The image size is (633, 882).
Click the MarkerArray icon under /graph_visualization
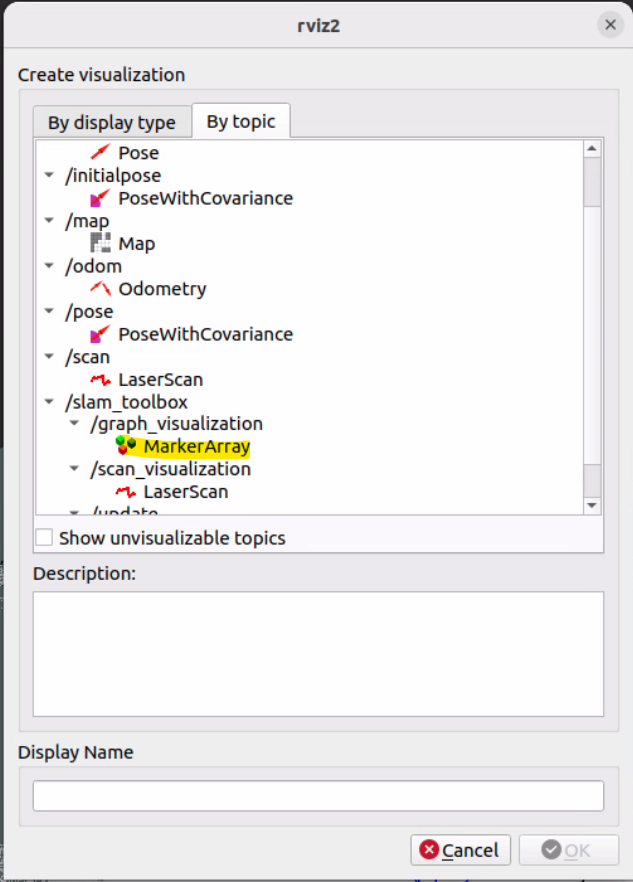[126, 446]
